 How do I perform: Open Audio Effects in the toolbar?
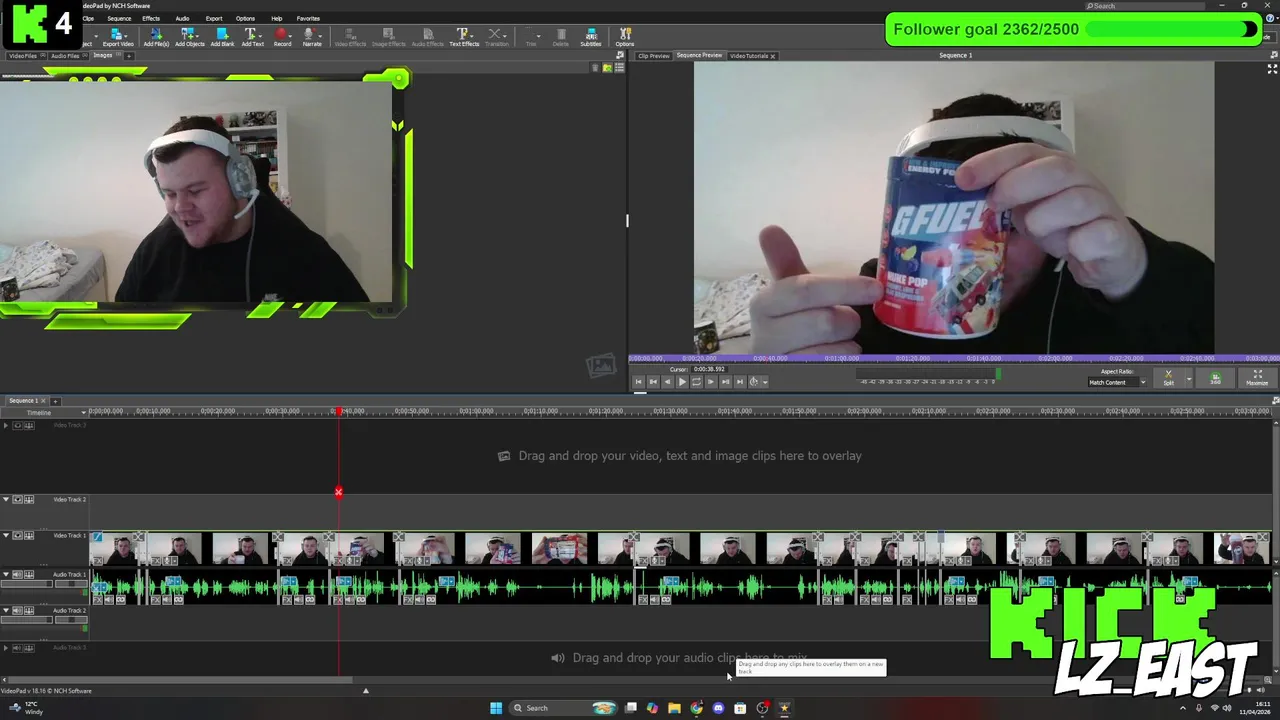click(x=427, y=38)
